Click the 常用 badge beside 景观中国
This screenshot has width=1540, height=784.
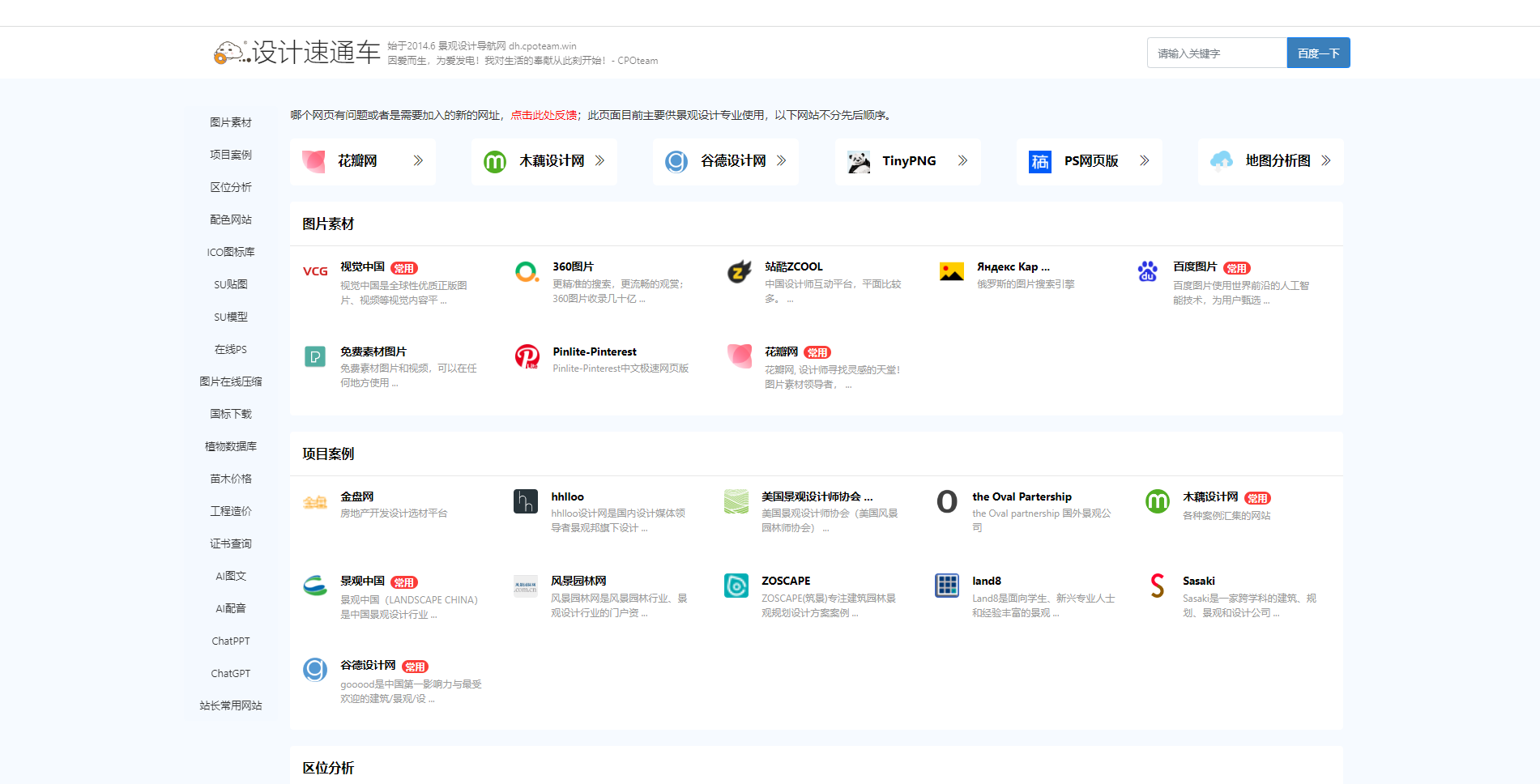[x=404, y=582]
